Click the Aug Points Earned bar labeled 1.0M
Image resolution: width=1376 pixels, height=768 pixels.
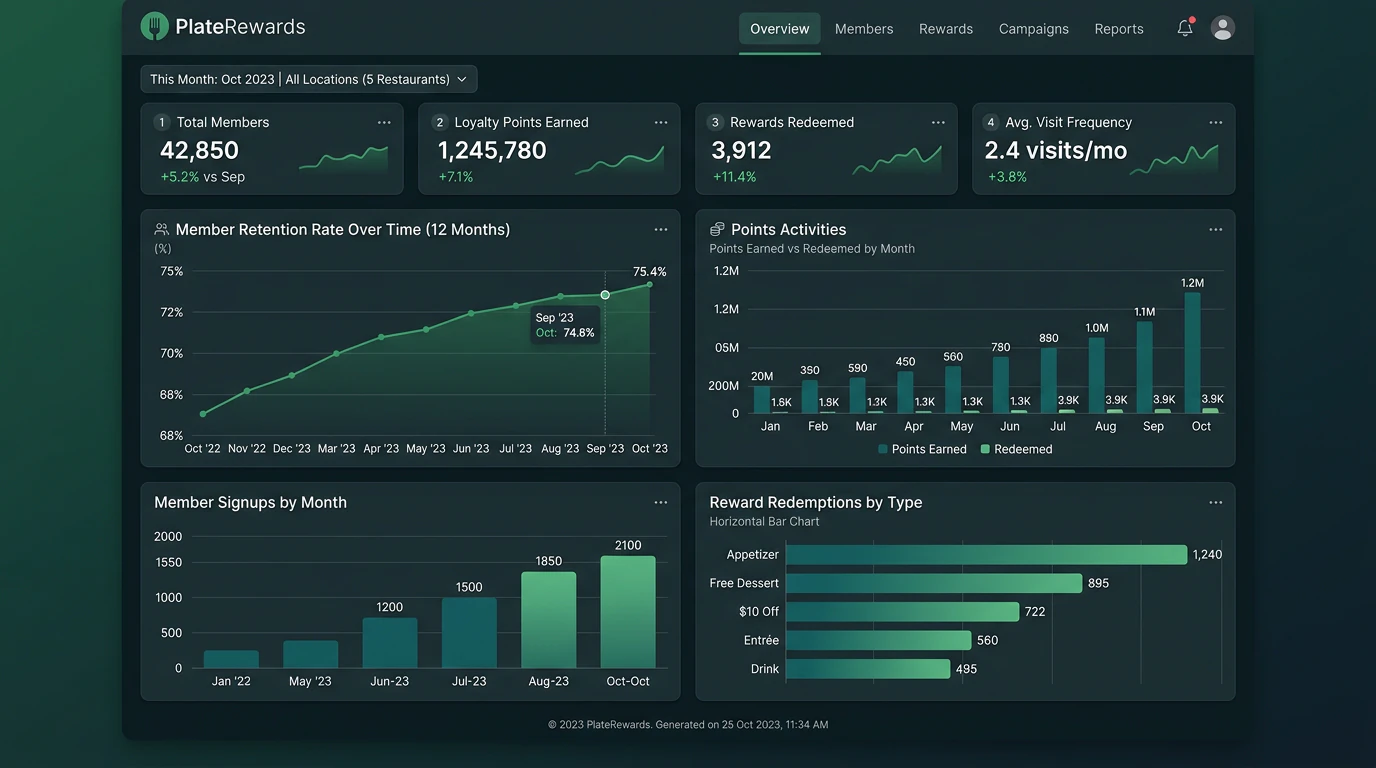(x=1097, y=375)
